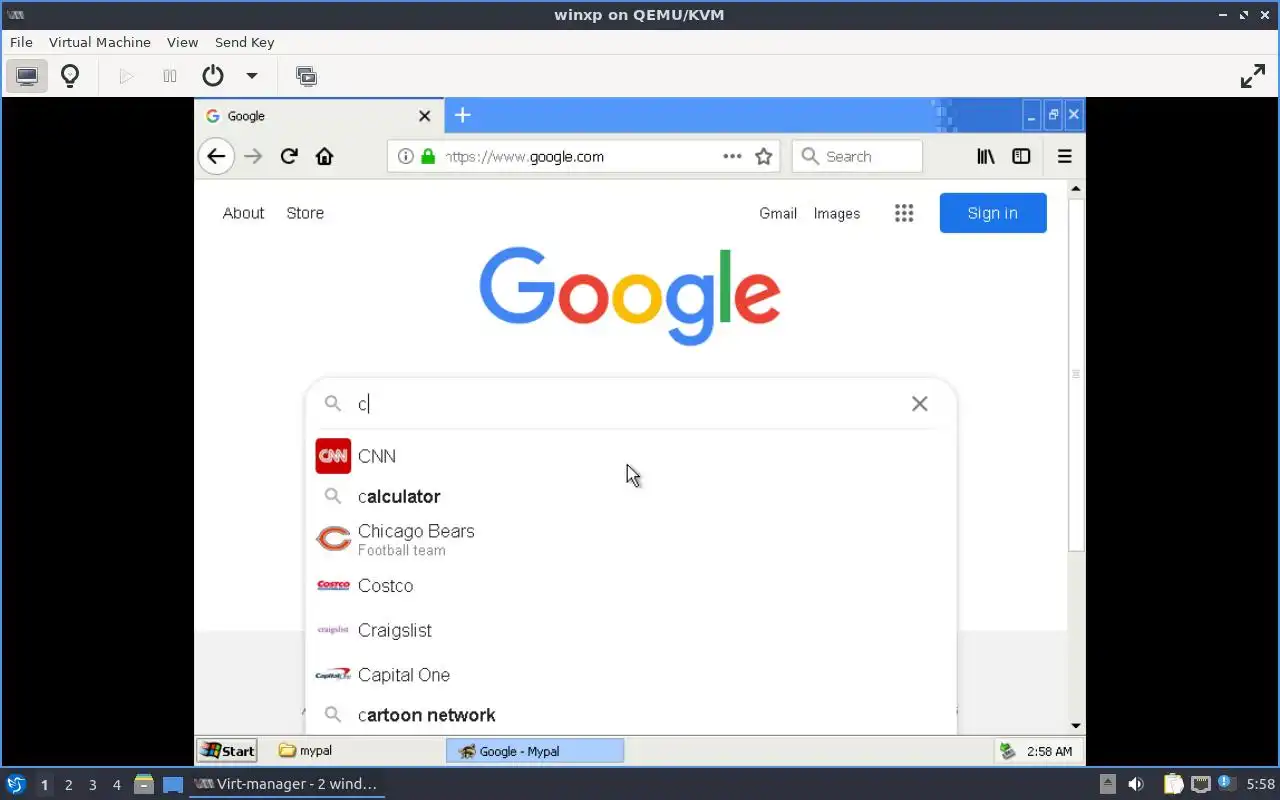Open page actions three-dot menu
Viewport: 1280px width, 800px height.
point(732,156)
